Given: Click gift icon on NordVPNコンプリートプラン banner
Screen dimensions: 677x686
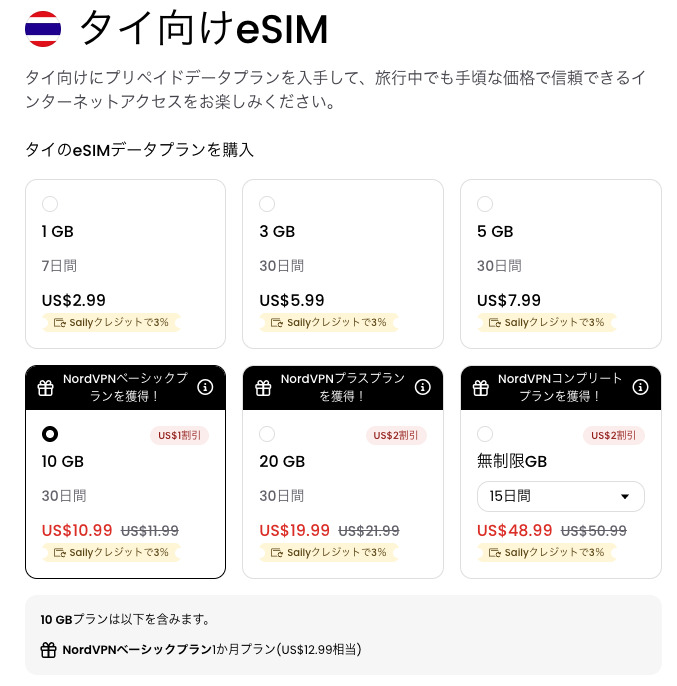Looking at the screenshot, I should (481, 388).
